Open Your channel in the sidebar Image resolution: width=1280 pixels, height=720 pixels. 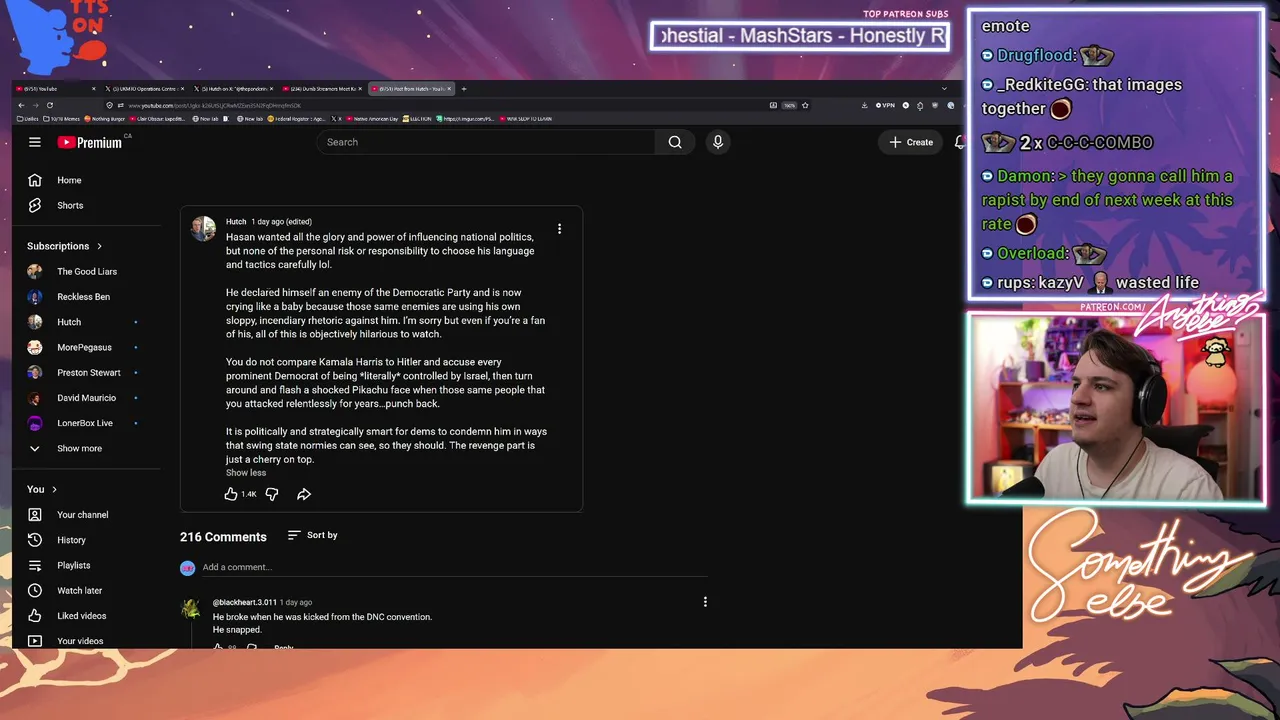(82, 515)
